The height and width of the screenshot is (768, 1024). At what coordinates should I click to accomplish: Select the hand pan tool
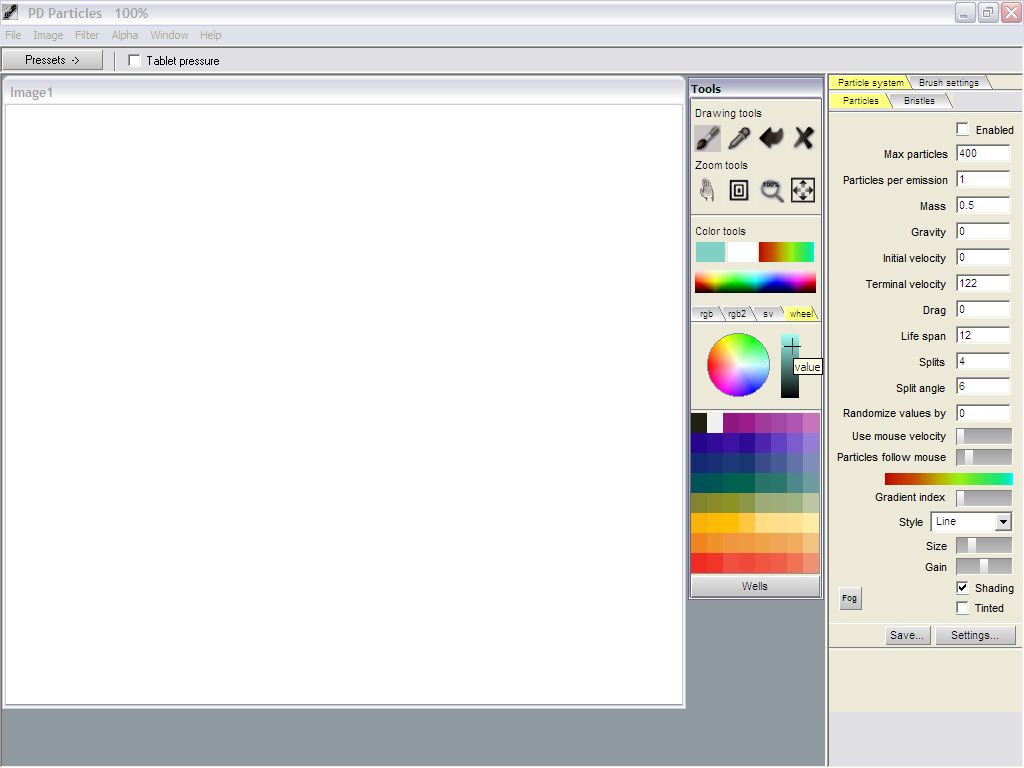[707, 190]
